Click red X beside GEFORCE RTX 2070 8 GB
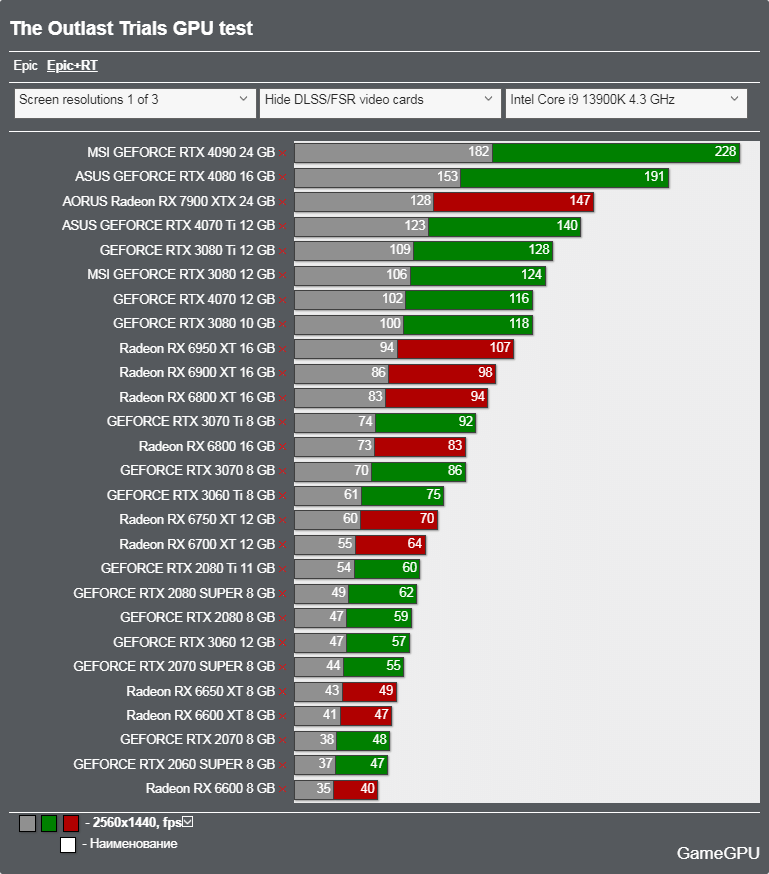This screenshot has height=874, width=769. click(283, 740)
